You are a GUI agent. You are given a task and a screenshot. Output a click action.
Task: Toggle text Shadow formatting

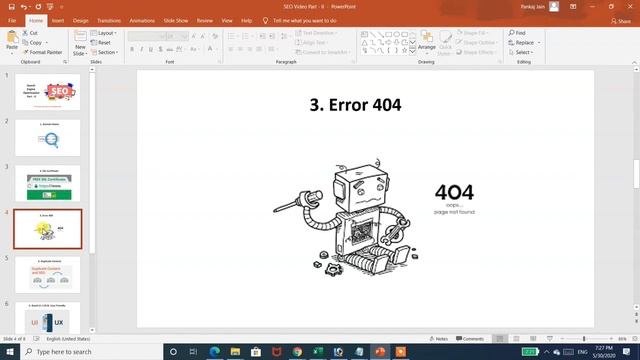click(160, 49)
